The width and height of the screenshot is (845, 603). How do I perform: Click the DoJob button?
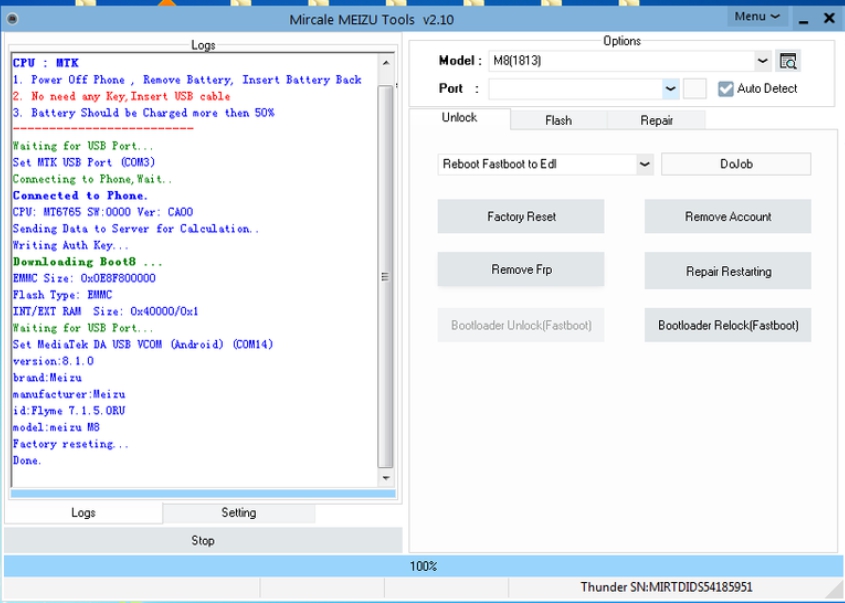click(736, 164)
